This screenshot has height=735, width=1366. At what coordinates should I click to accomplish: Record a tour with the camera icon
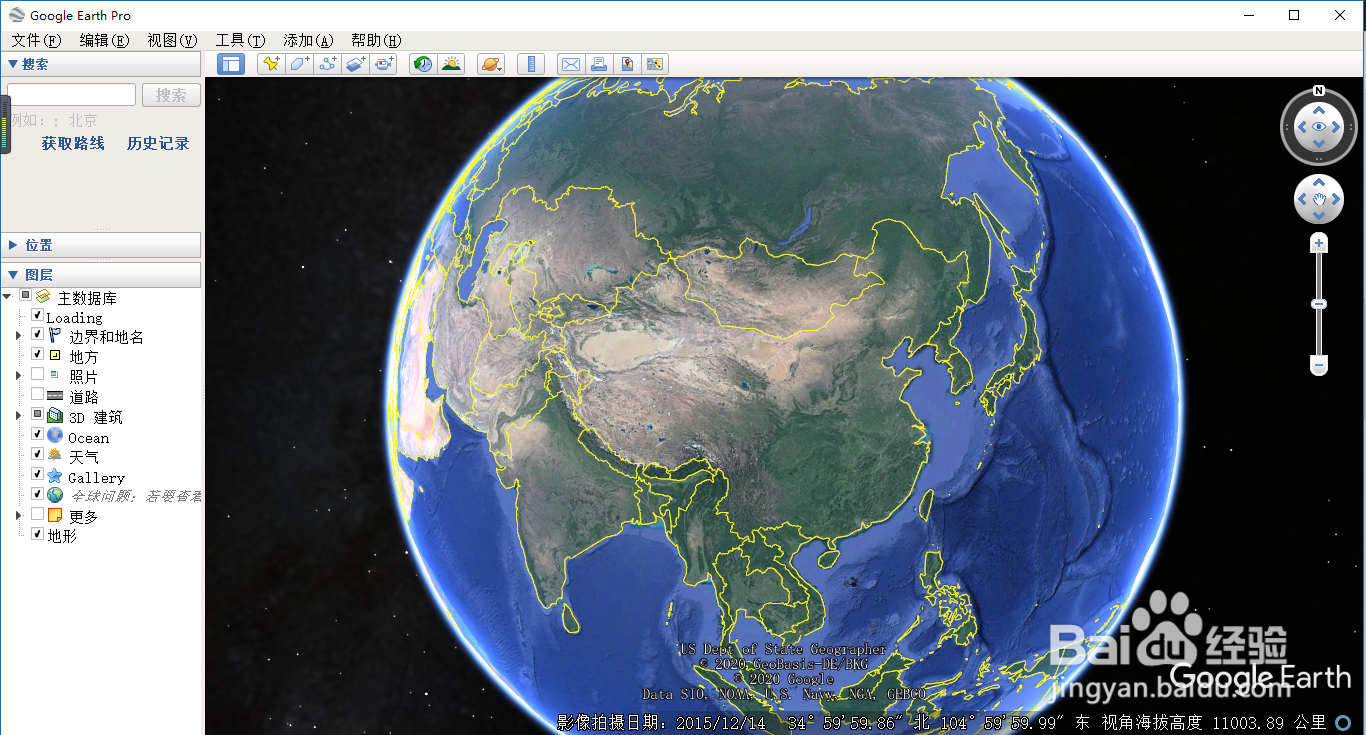click(x=384, y=64)
